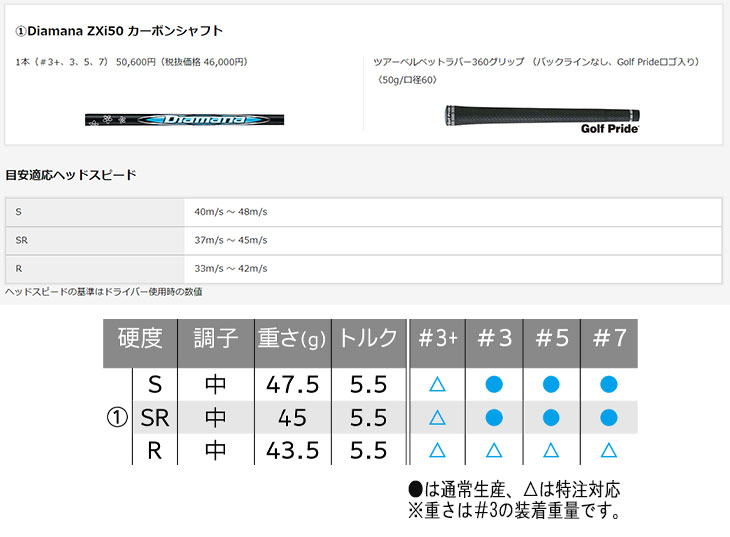The height and width of the screenshot is (537, 730).
Task: Click the blue circle for SR row #3
Action: [494, 418]
